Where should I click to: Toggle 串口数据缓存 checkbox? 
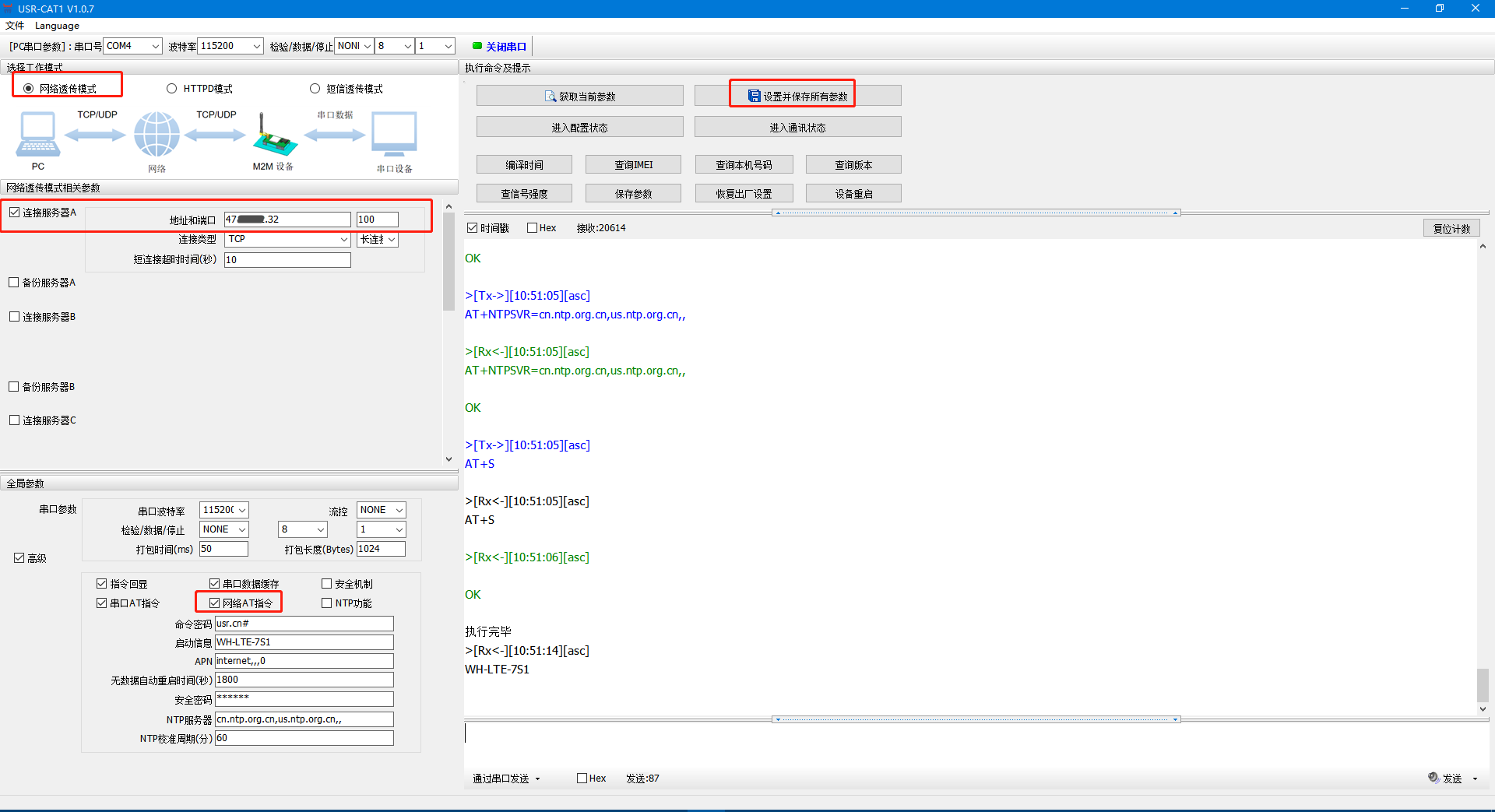click(215, 584)
